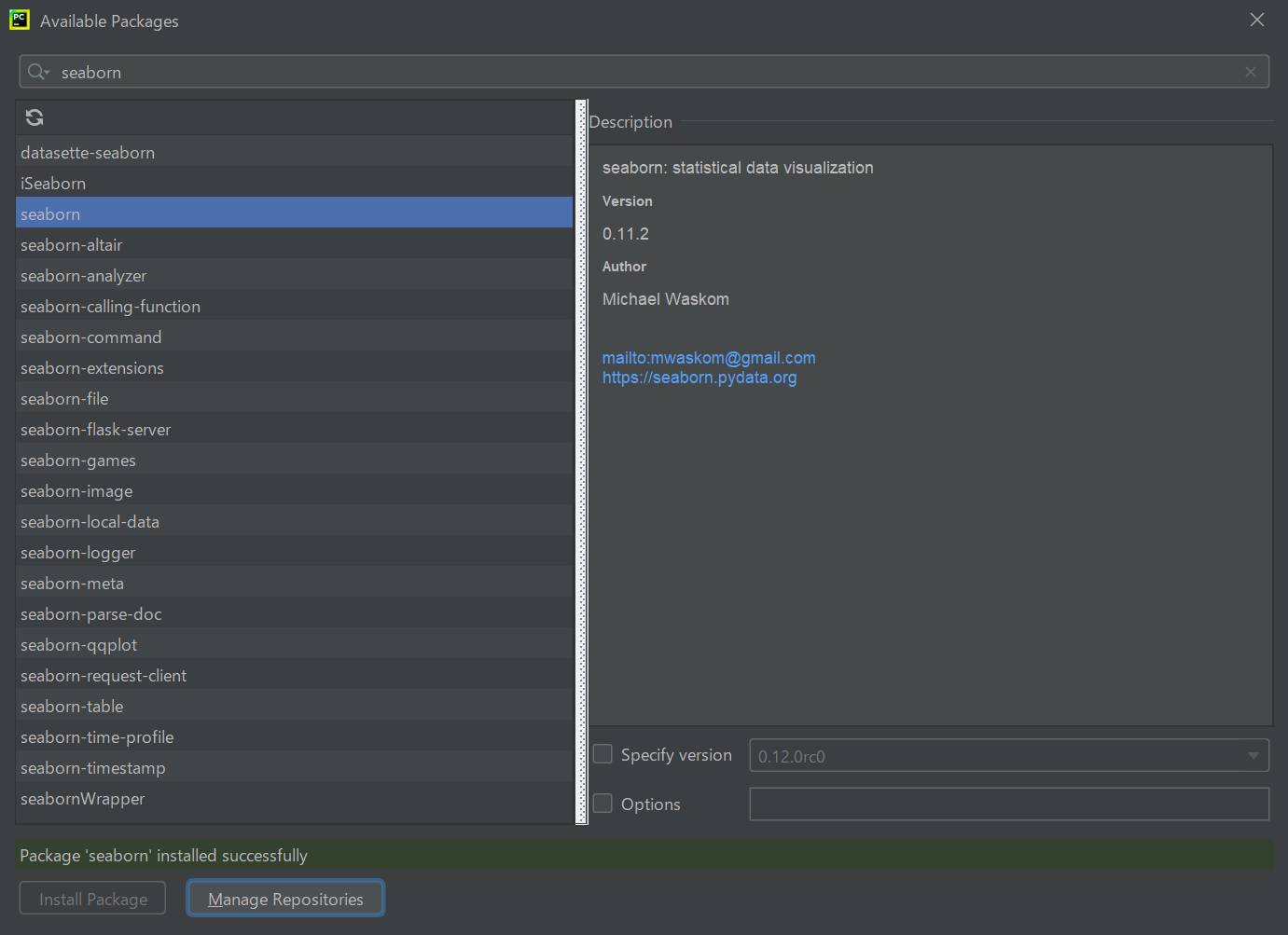Select seaborn-table package
The image size is (1288, 935).
pyautogui.click(x=294, y=706)
